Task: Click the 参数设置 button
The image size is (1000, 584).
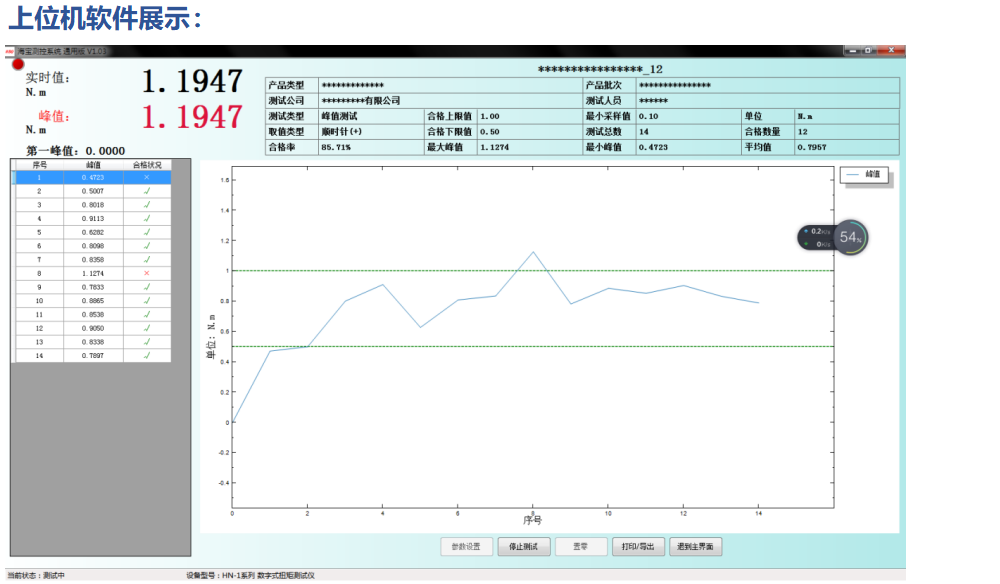Action: click(465, 546)
